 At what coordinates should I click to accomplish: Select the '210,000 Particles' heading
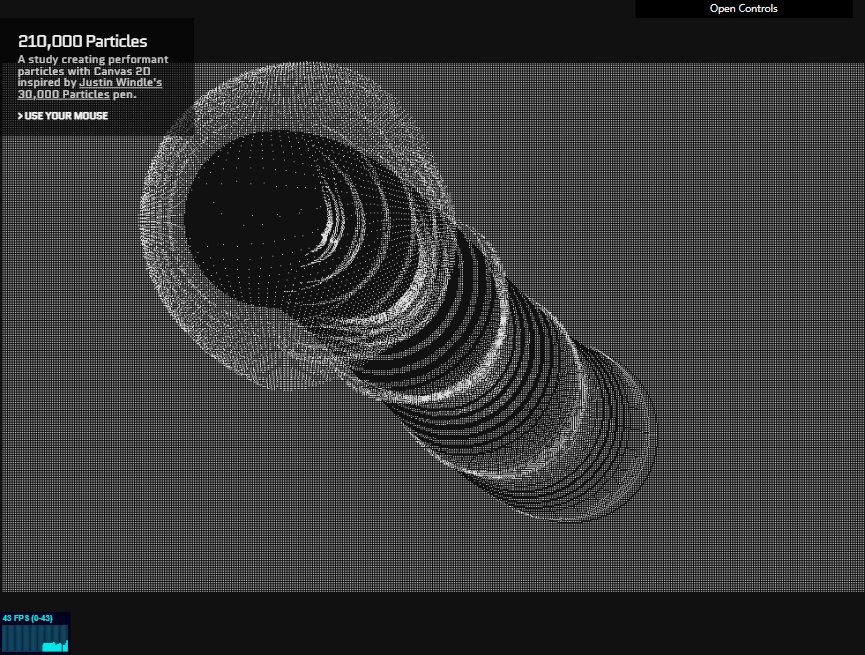click(x=83, y=41)
